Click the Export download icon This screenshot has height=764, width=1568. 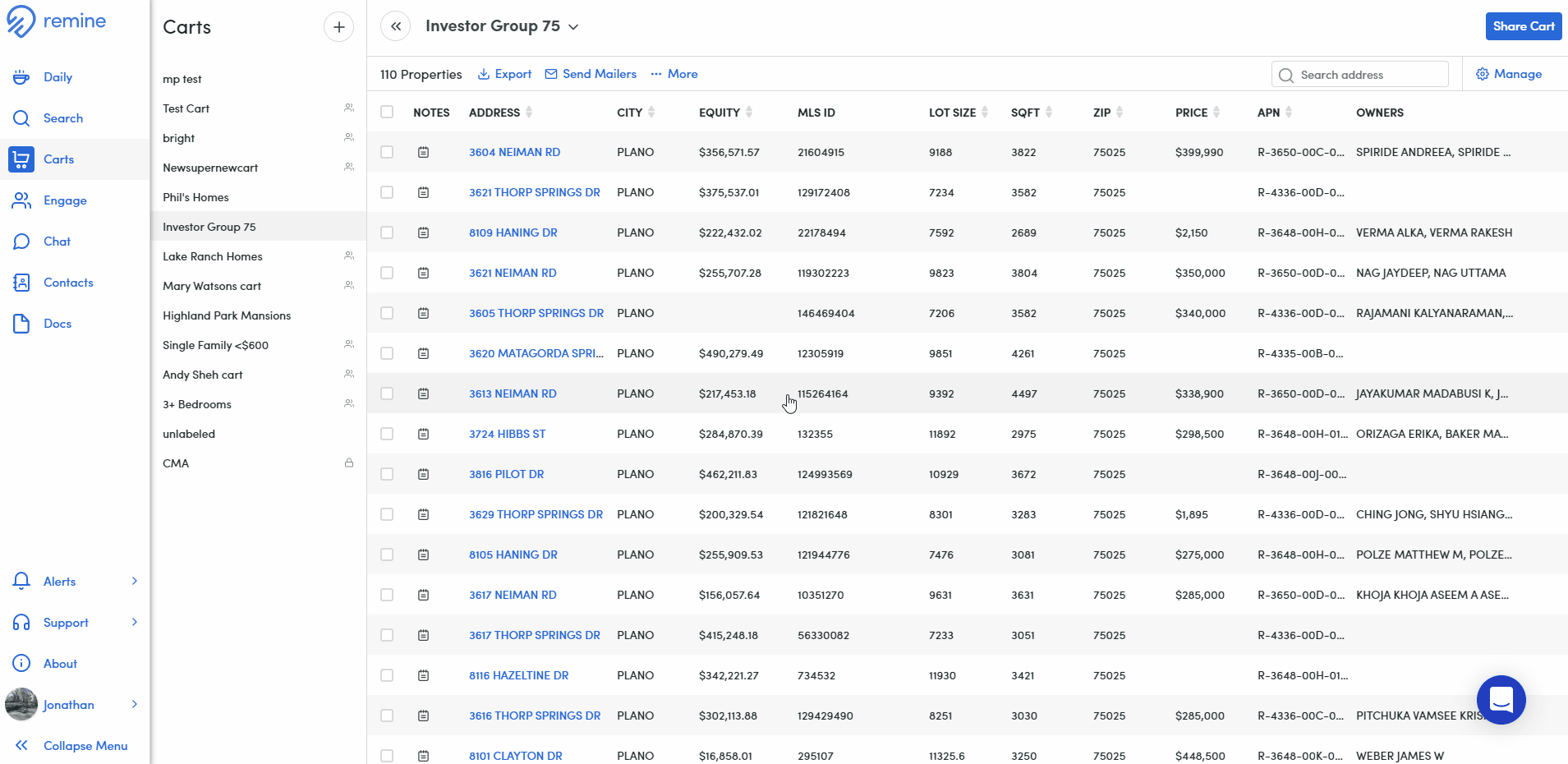[x=484, y=74]
